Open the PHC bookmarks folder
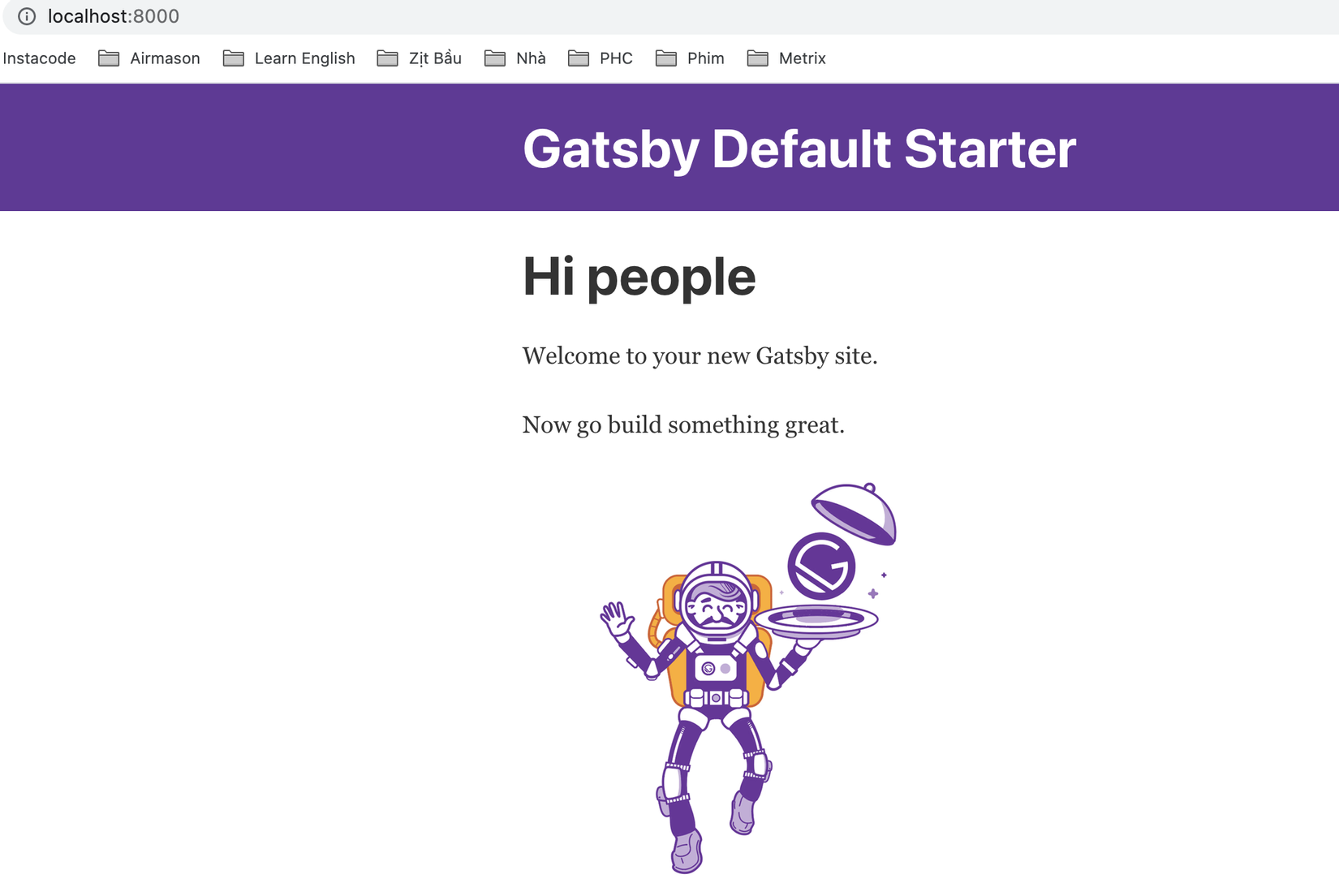The image size is (1339, 896). point(601,58)
